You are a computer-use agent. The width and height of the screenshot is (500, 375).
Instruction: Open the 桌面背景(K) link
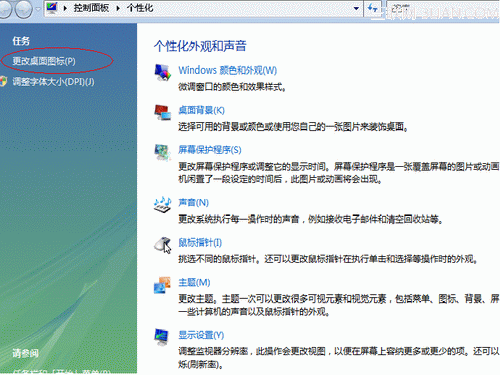coord(201,110)
